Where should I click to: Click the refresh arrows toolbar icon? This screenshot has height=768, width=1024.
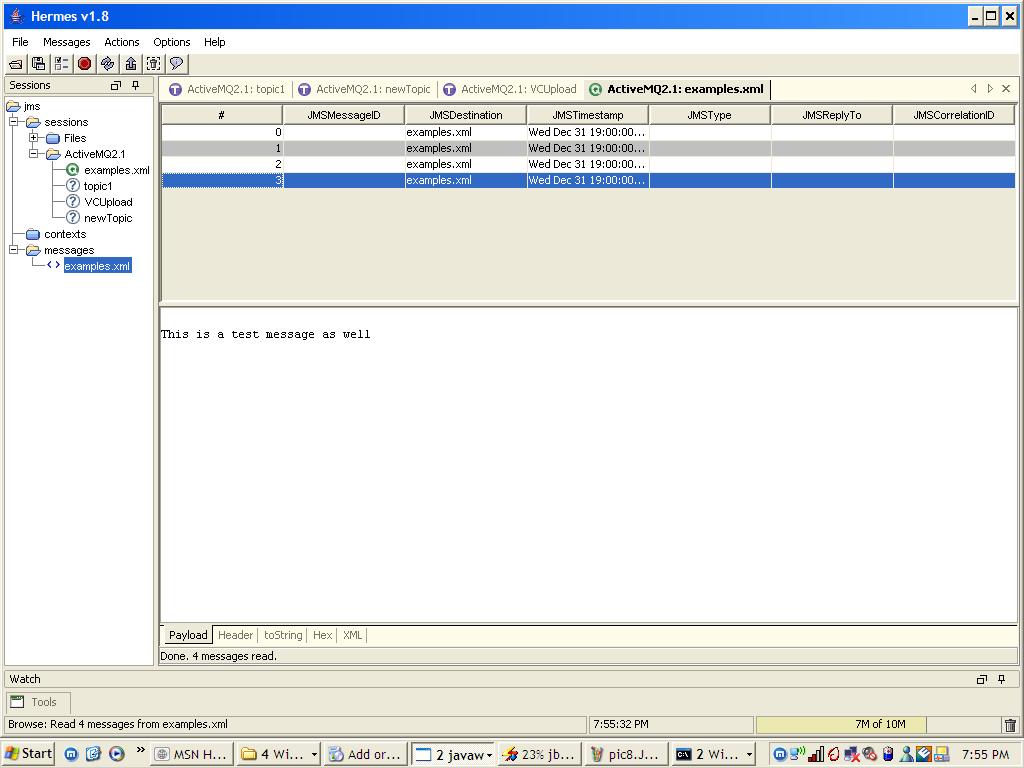(x=108, y=64)
